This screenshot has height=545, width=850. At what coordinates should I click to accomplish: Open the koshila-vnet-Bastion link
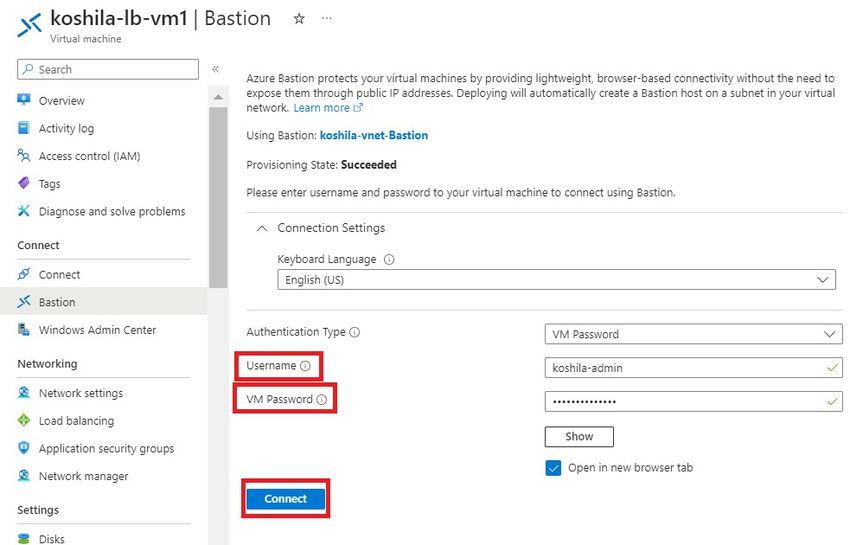373,135
